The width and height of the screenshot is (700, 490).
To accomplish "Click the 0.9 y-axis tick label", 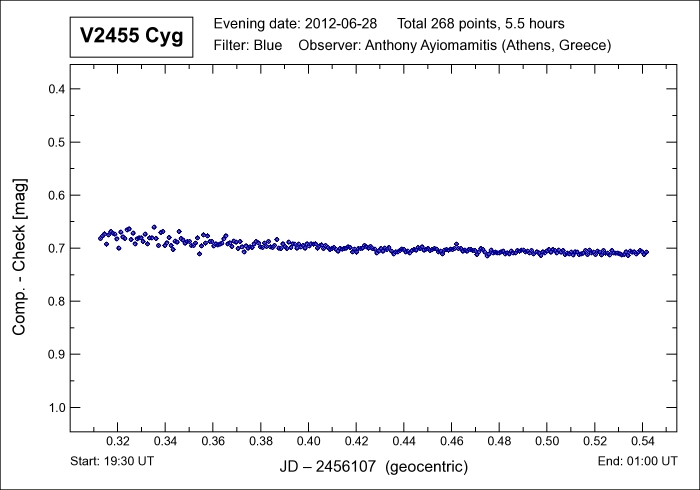I will tap(57, 354).
